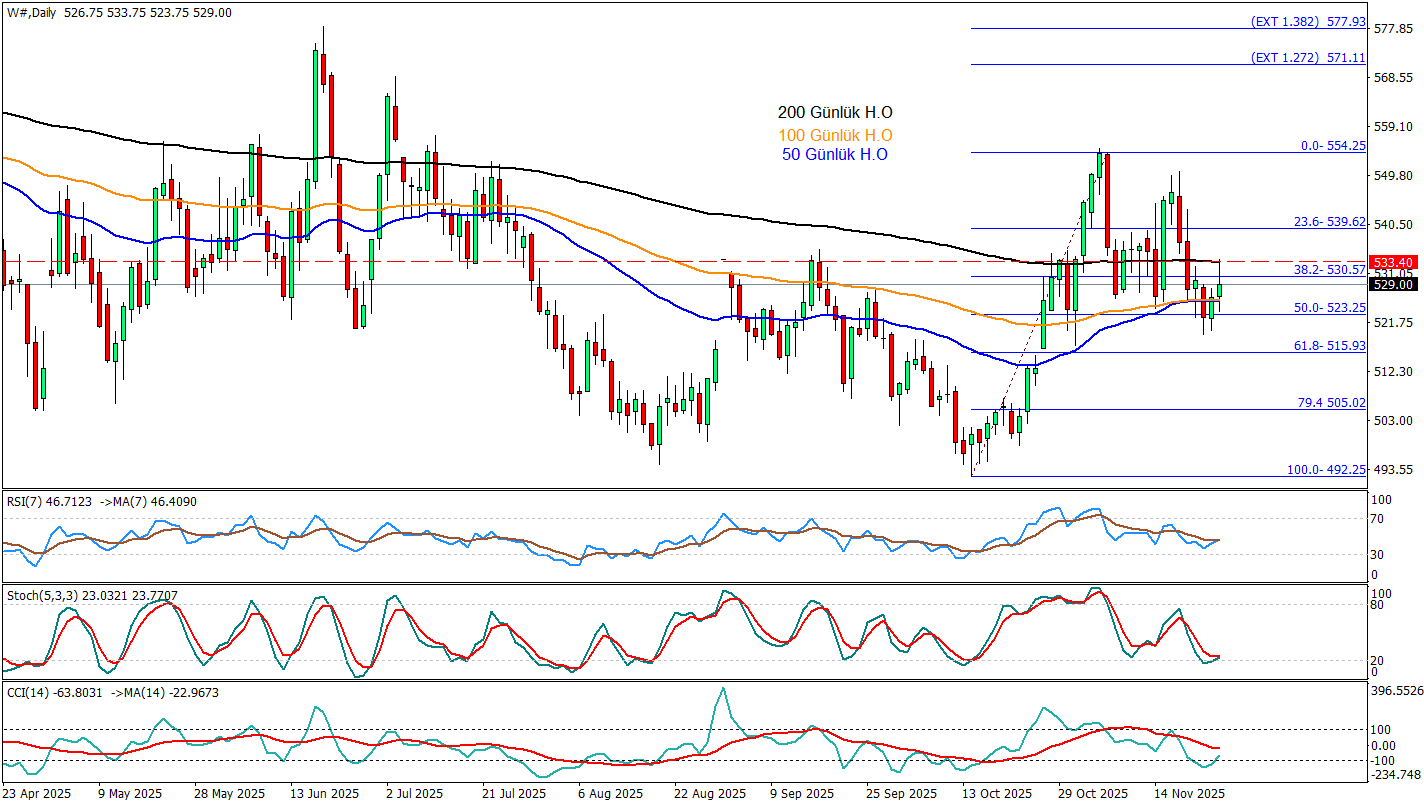Click the 13 Jun 2025 date marker
Screen dimensions: 1424x806
coord(325,794)
